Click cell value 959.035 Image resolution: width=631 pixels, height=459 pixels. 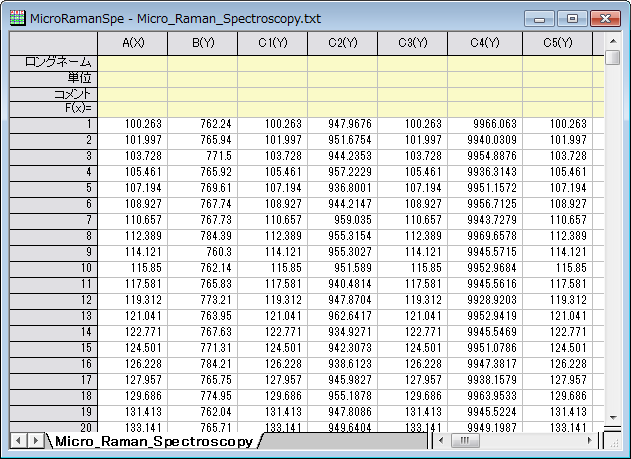tap(343, 220)
